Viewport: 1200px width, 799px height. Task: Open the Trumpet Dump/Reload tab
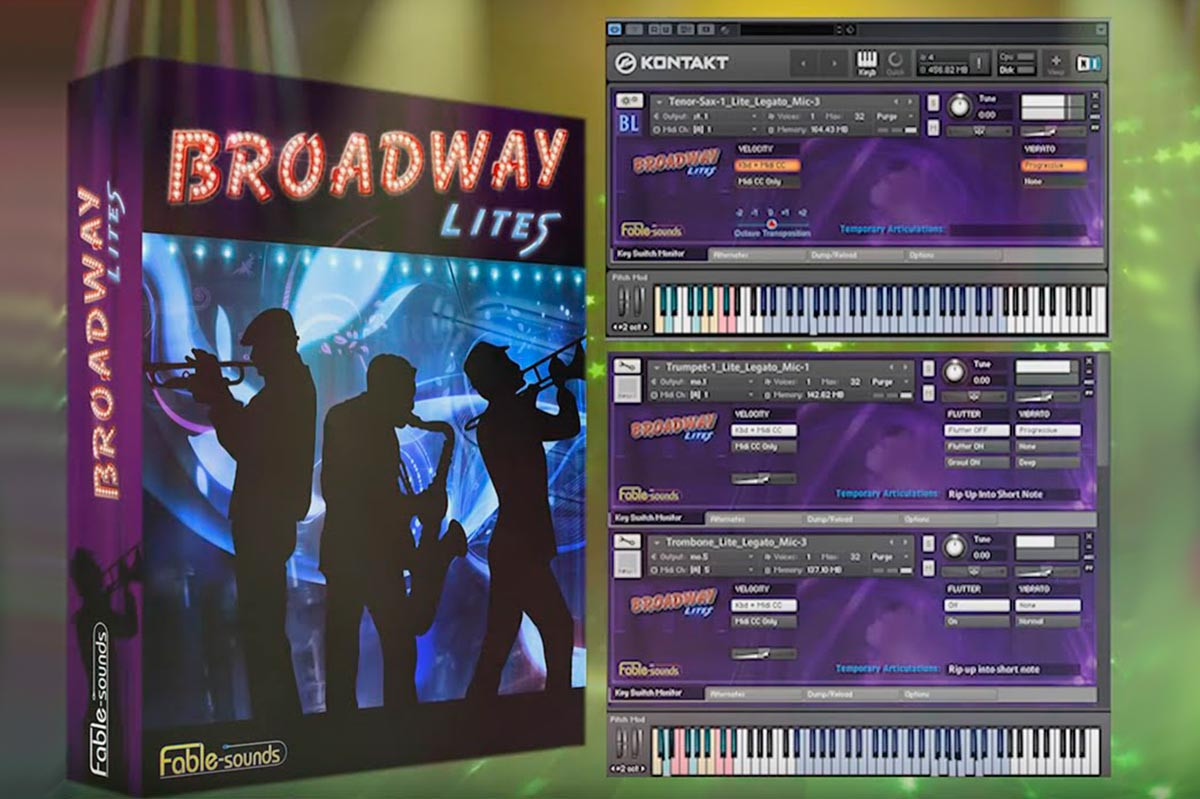click(x=830, y=519)
